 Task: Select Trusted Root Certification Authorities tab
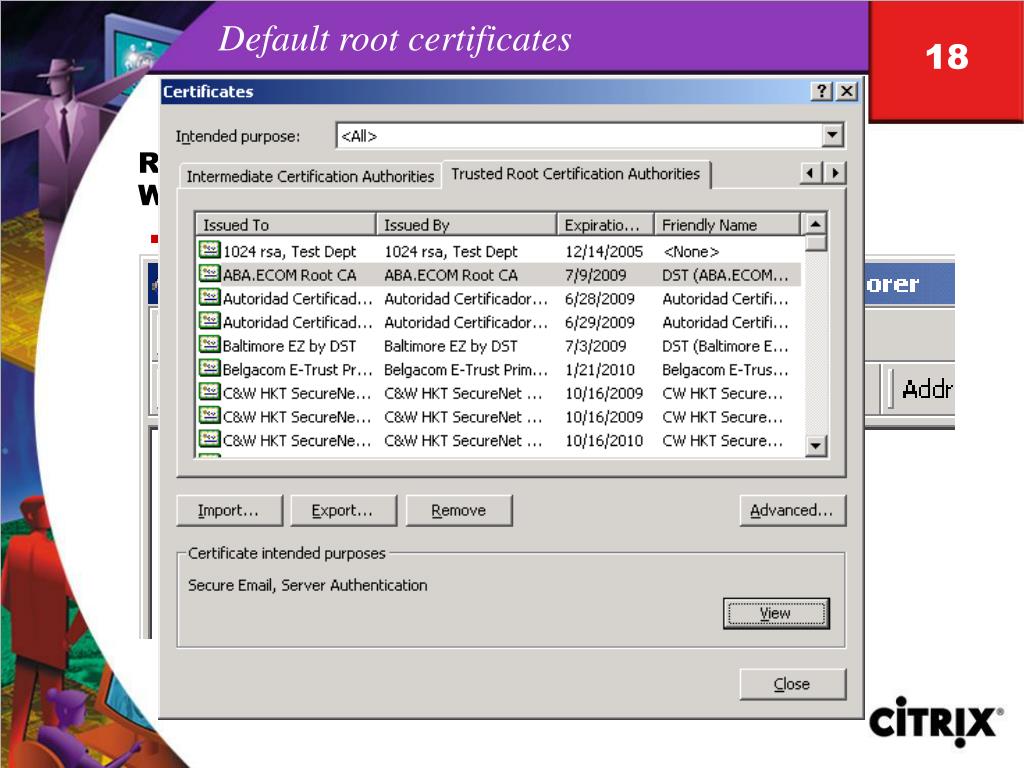pos(576,174)
